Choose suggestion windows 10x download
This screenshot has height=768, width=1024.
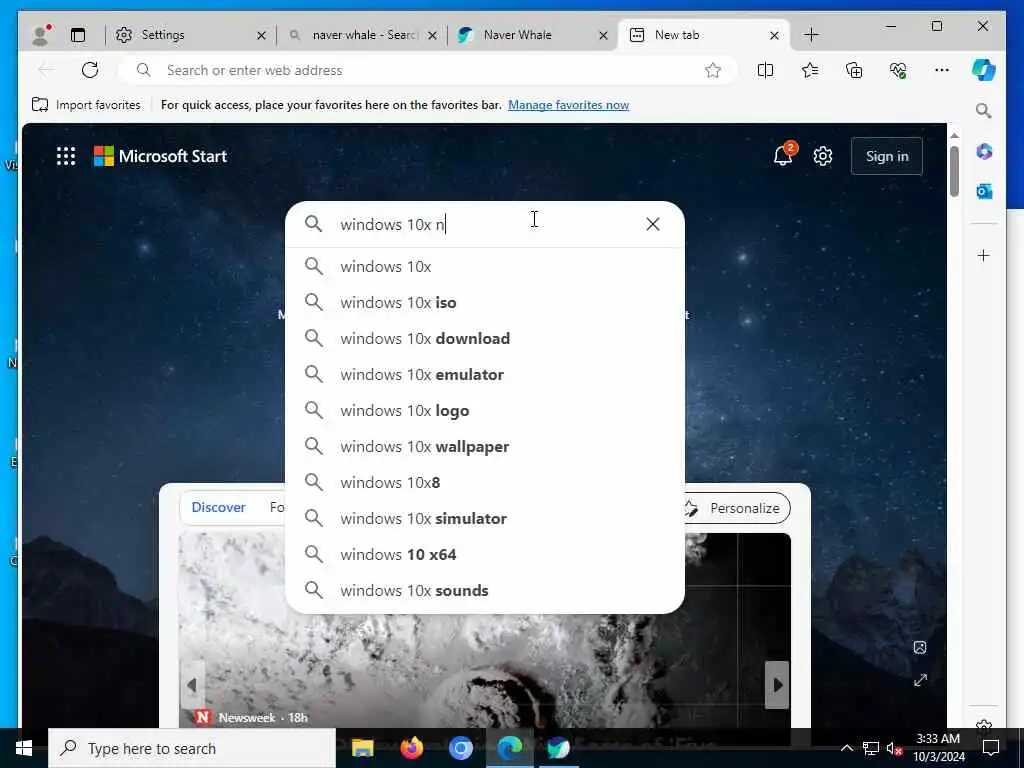pyautogui.click(x=485, y=338)
